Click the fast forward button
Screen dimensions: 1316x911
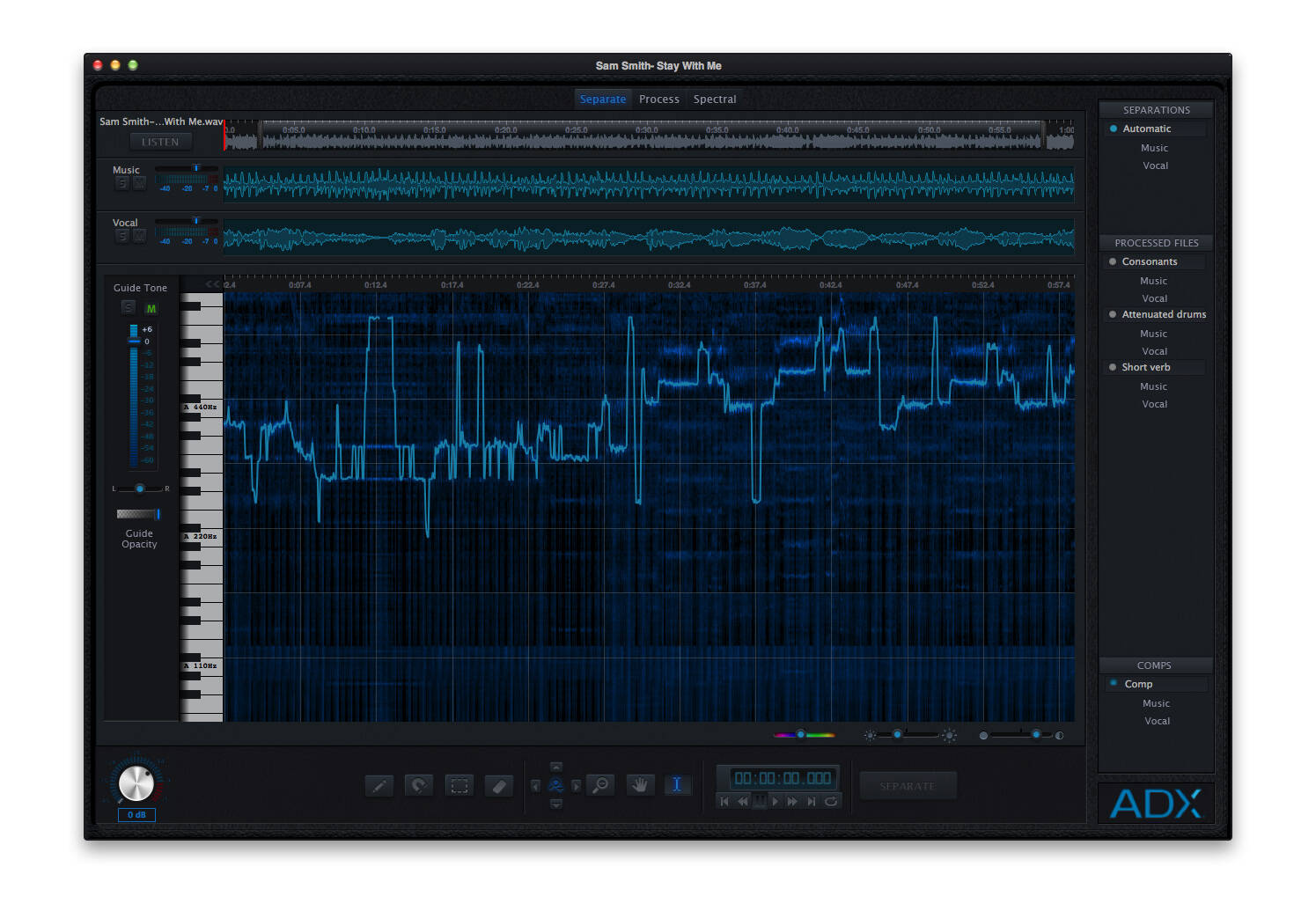point(792,801)
